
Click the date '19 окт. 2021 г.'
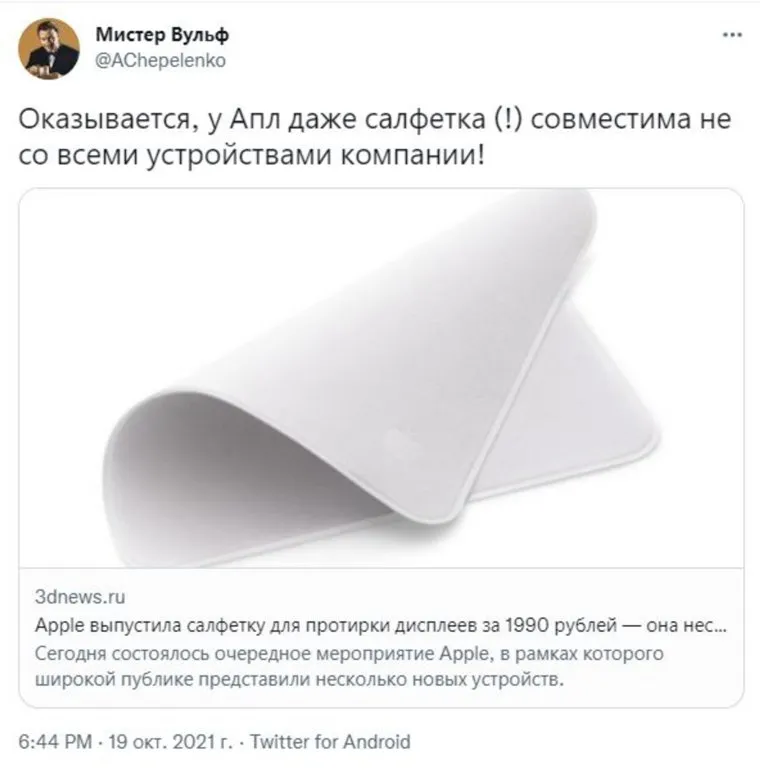point(170,741)
